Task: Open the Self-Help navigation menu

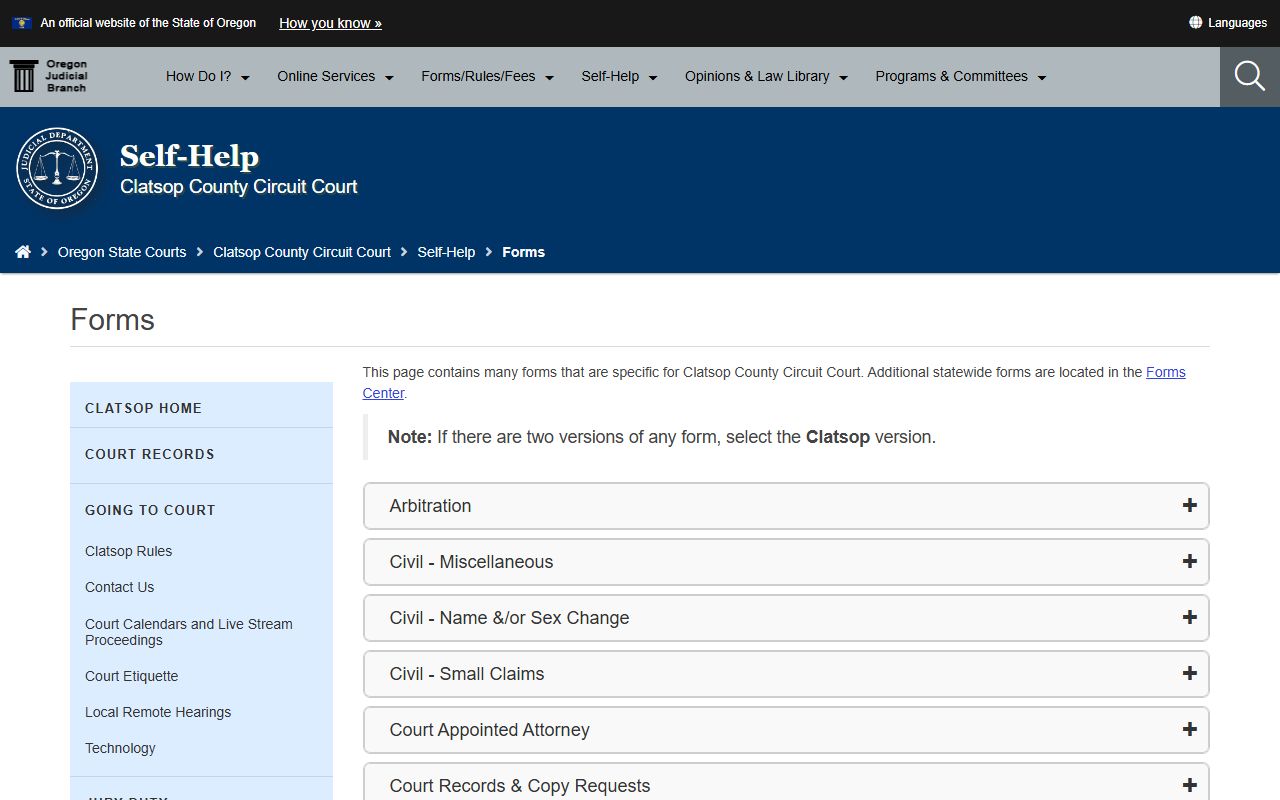Action: coord(619,76)
